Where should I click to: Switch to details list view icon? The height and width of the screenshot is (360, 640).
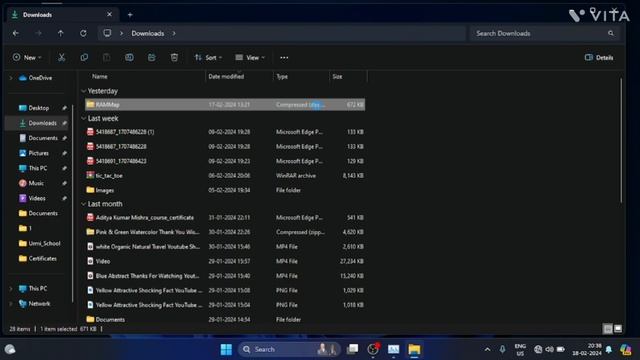click(607, 329)
